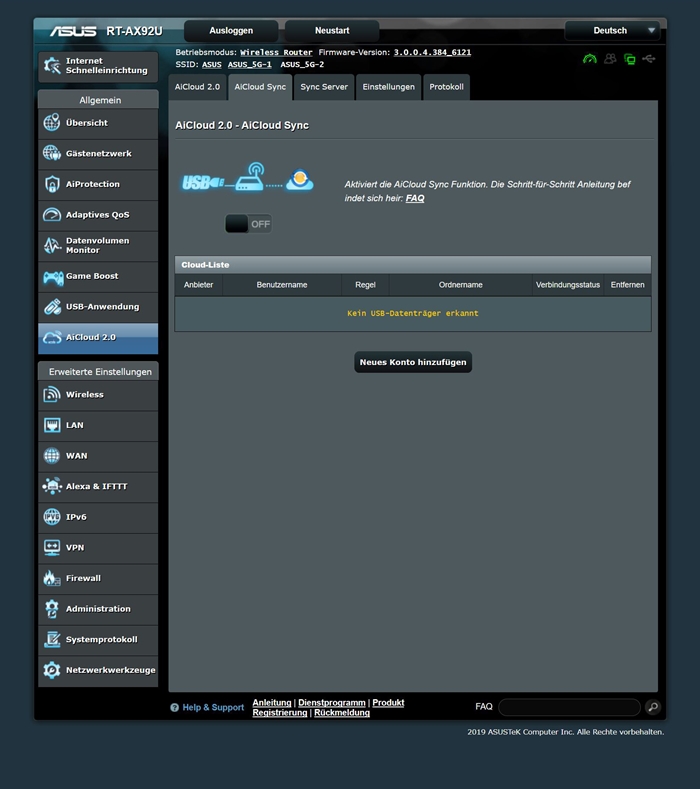Click the Systemprotokoll icon
Screen dimensions: 700x789
click(x=52, y=640)
